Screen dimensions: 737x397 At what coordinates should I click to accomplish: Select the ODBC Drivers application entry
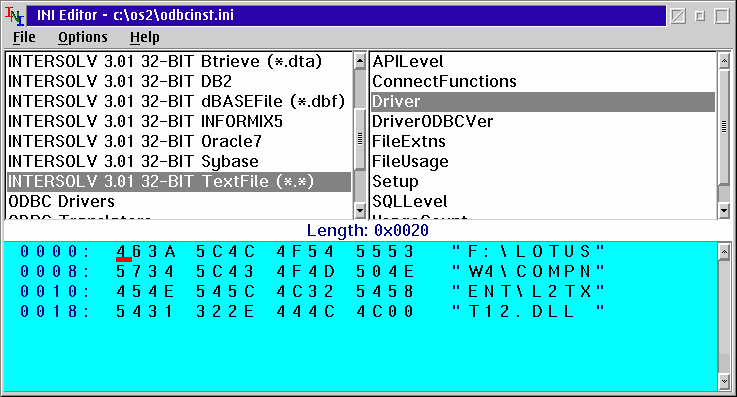click(179, 202)
